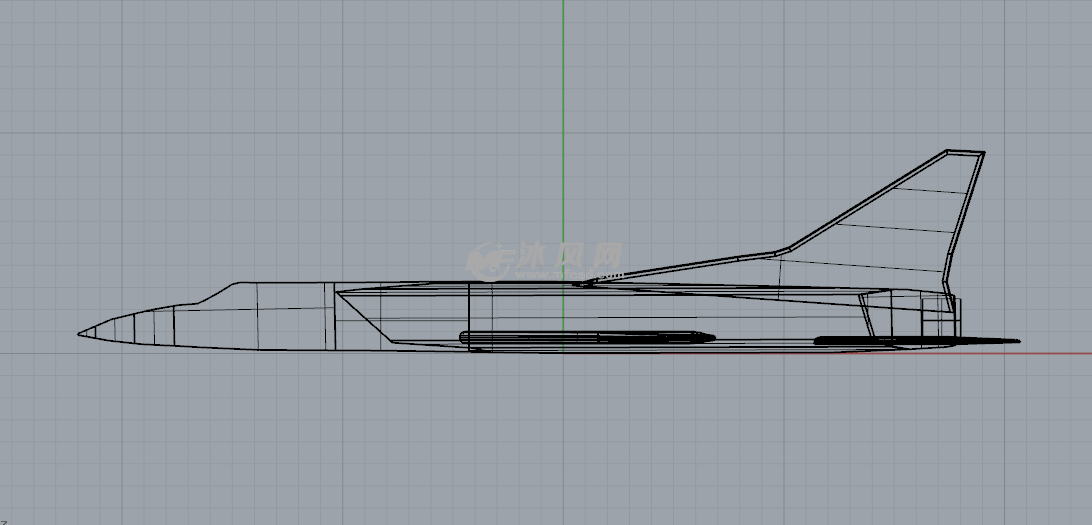Click the top tip of the tail fin
The image size is (1092, 525).
pos(966,153)
